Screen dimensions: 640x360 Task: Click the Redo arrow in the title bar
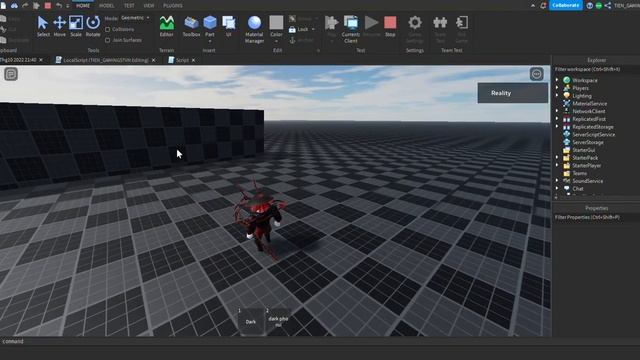tap(25, 5)
